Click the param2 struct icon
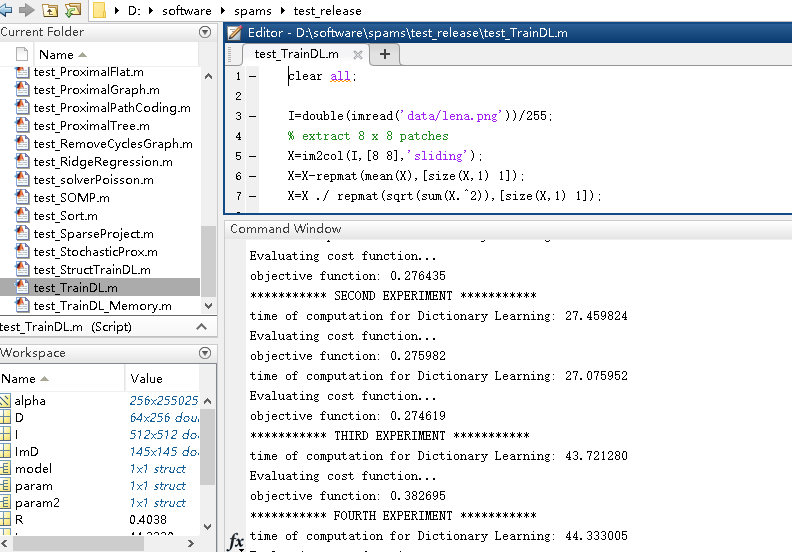792x552 pixels. [x=5, y=503]
